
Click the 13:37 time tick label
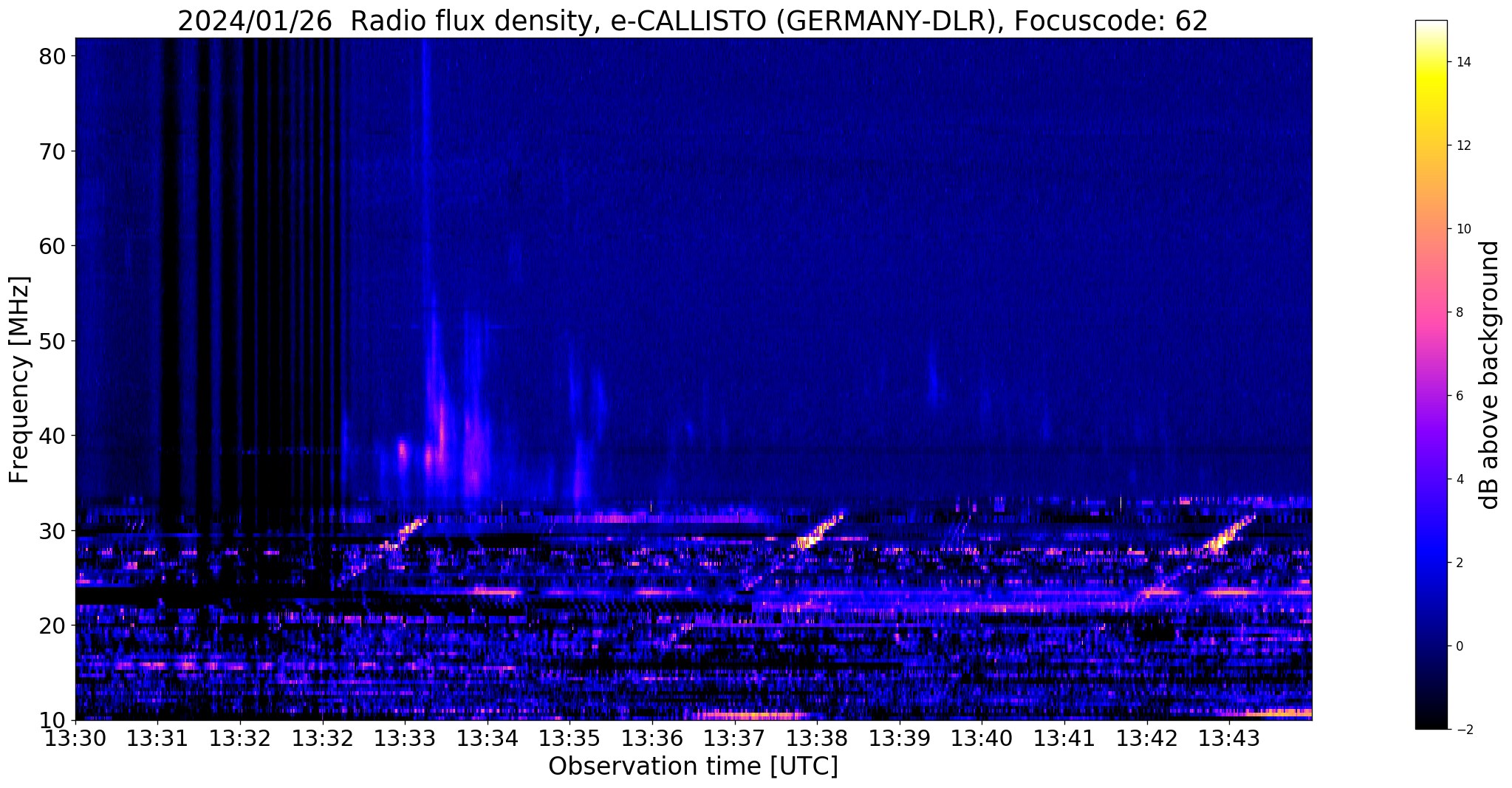(735, 739)
